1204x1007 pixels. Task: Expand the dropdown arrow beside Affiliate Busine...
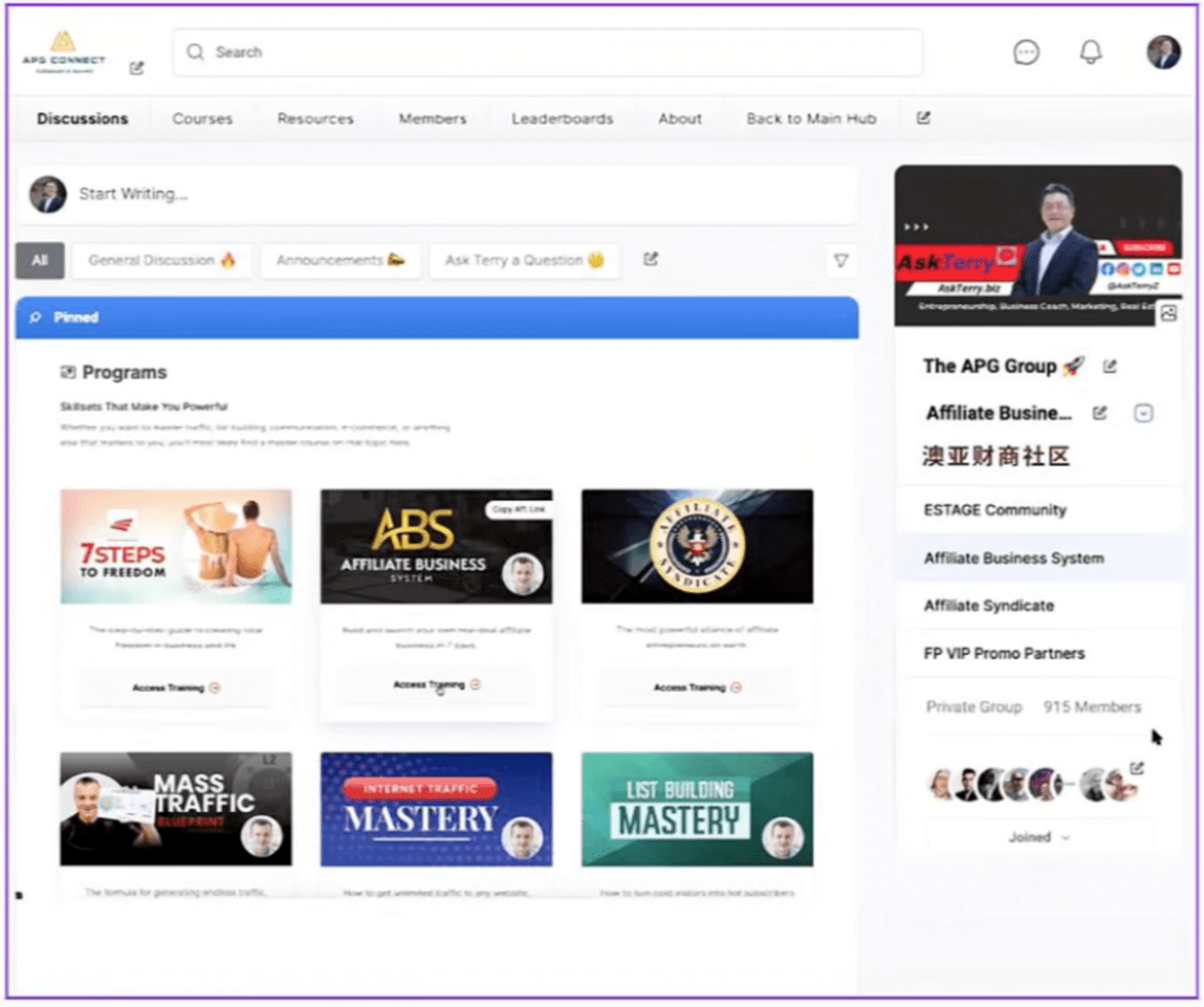pyautogui.click(x=1143, y=413)
